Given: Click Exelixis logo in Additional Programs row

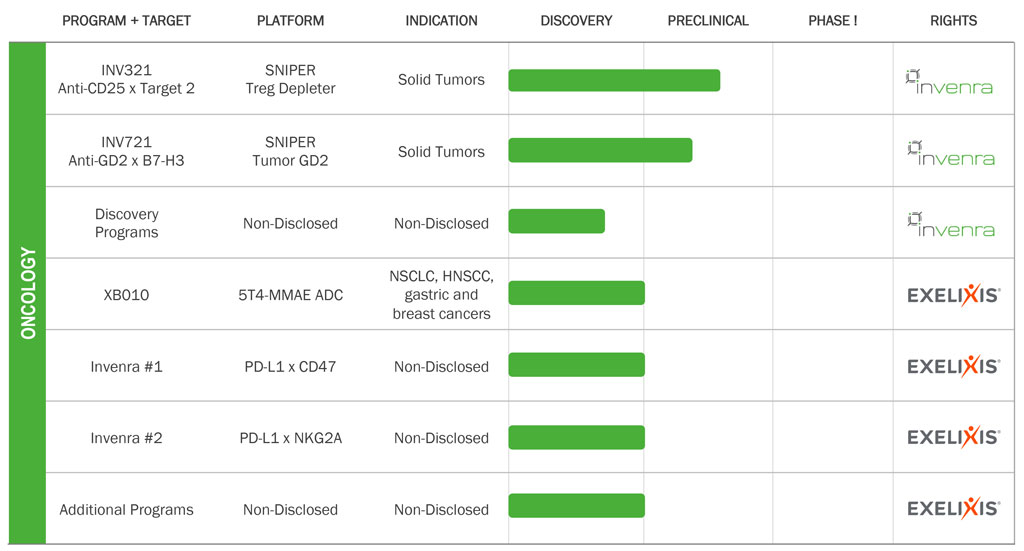Looking at the screenshot, I should (x=953, y=508).
